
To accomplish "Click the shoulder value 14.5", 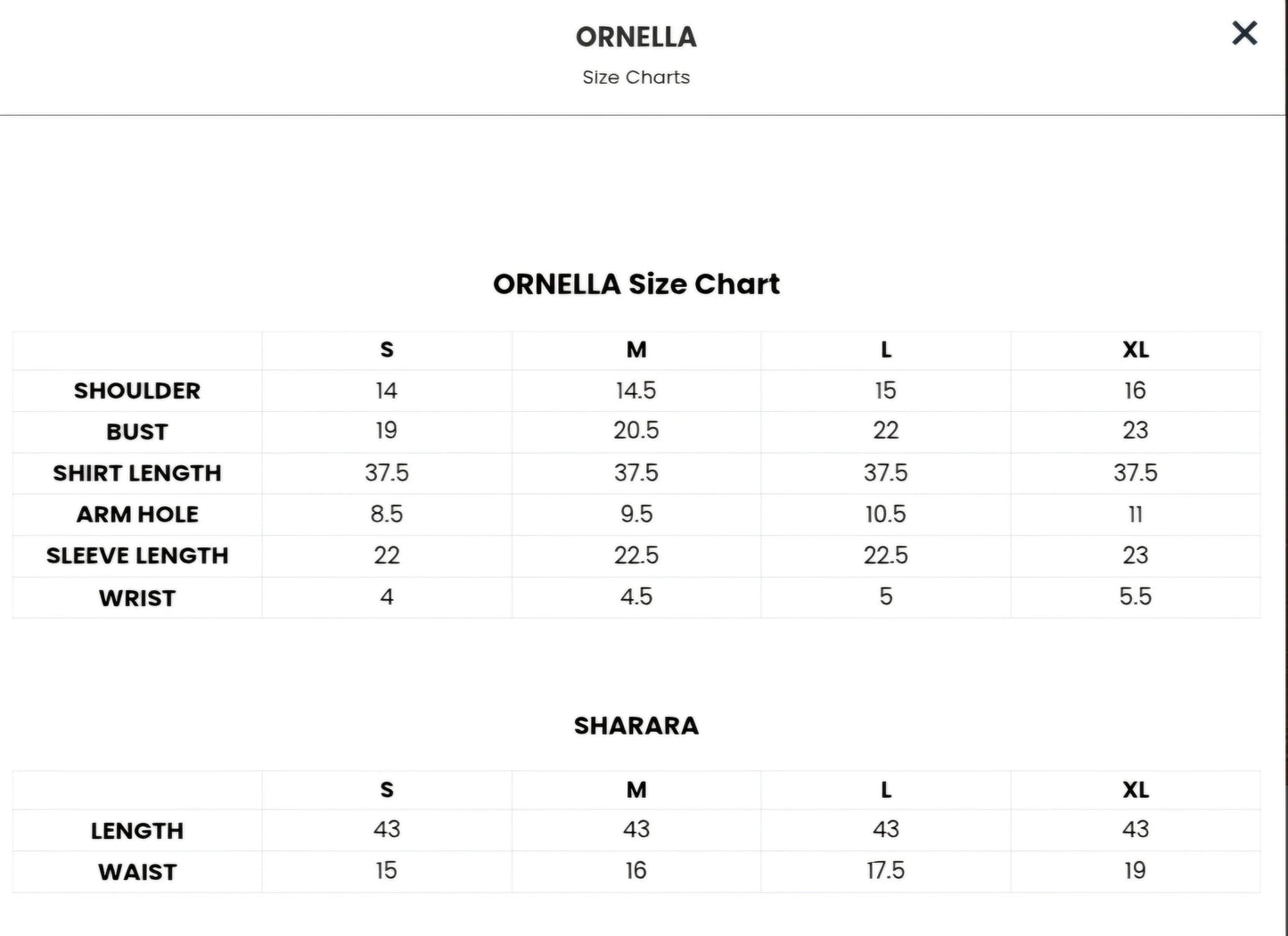I will 636,390.
